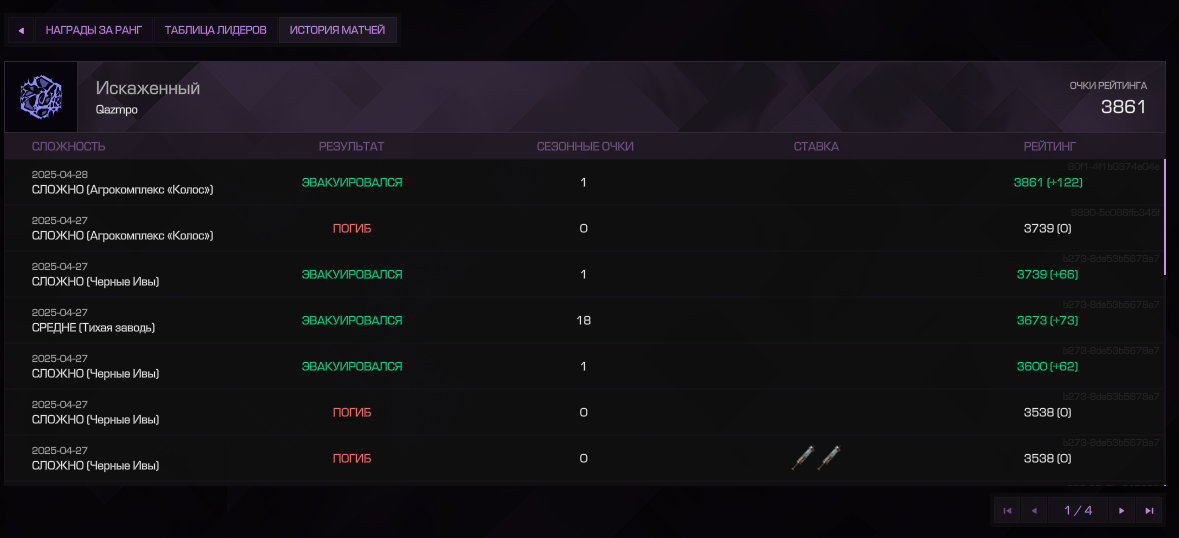Select the 2025-04-28 Агрокомплекс «Колос» match row
This screenshot has height=538, width=1179.
(584, 183)
